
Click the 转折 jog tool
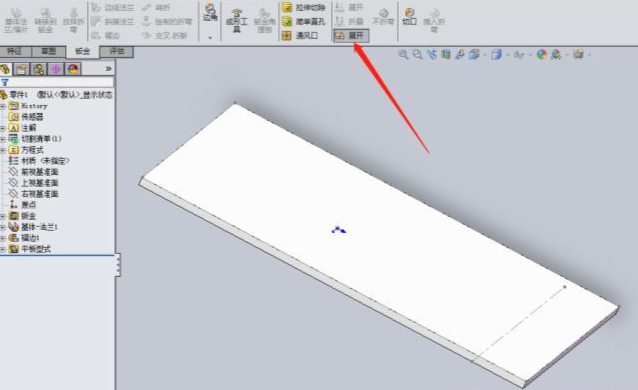pos(157,8)
